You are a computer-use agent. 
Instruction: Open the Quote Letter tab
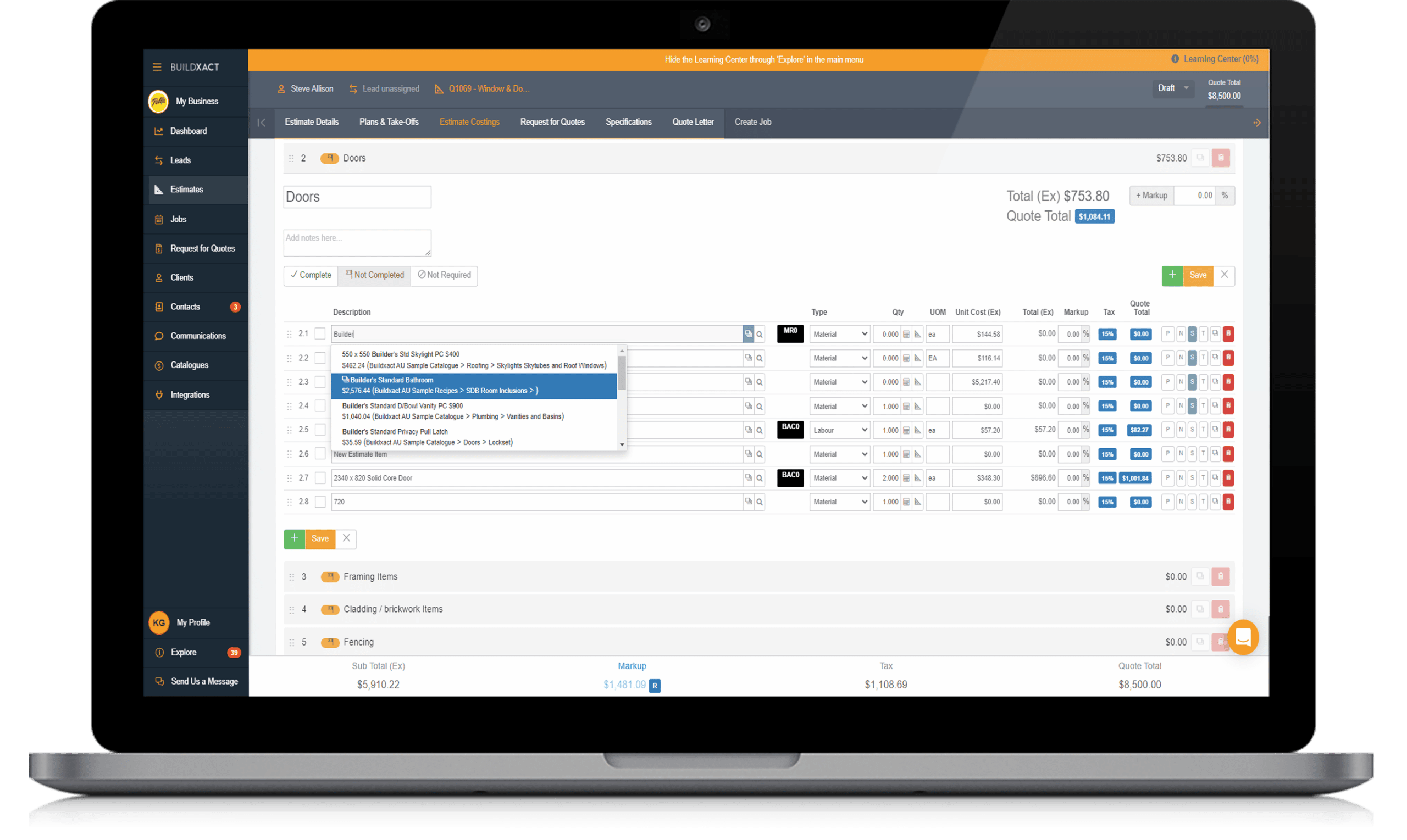point(693,123)
